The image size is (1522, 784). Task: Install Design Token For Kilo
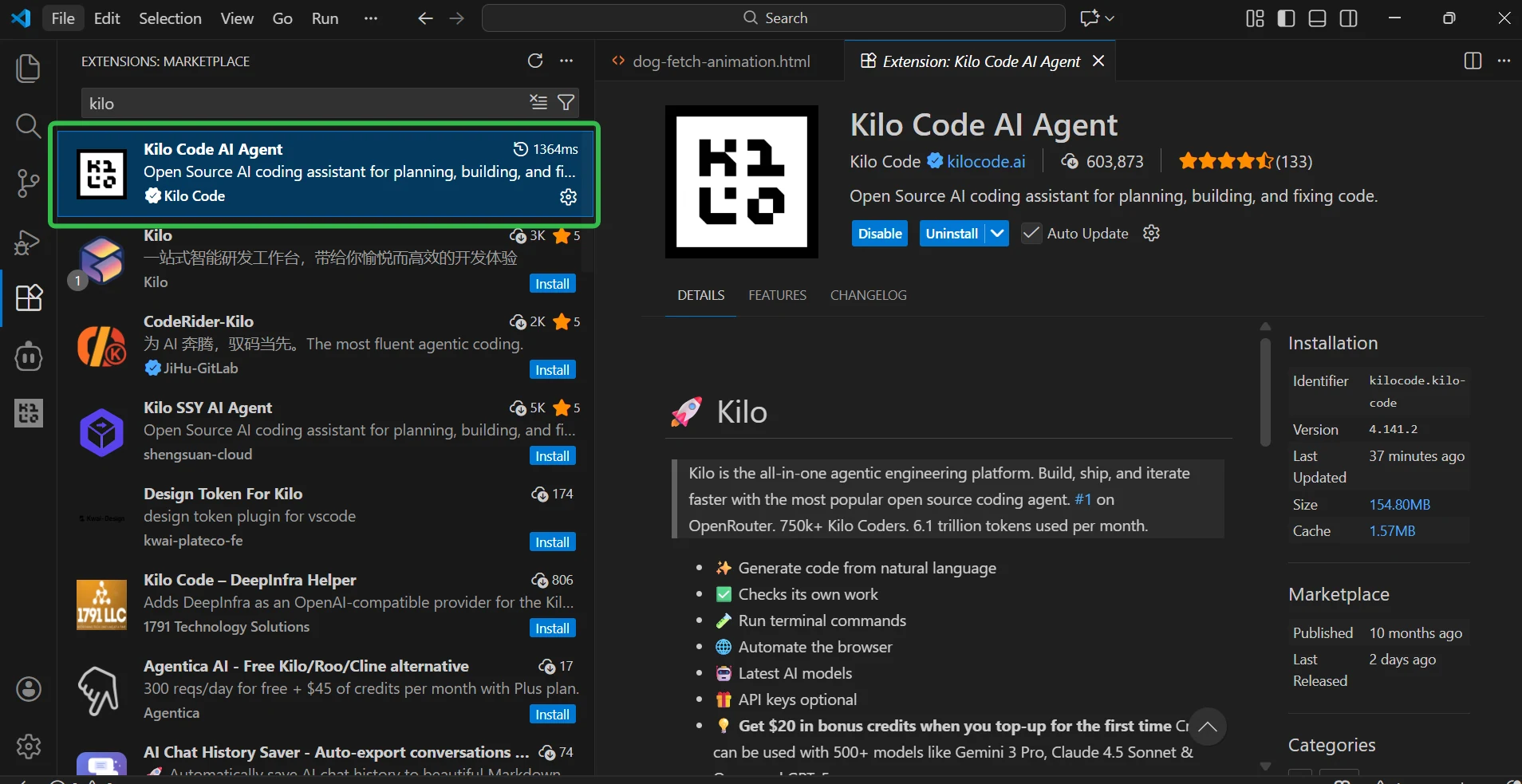[x=552, y=542]
